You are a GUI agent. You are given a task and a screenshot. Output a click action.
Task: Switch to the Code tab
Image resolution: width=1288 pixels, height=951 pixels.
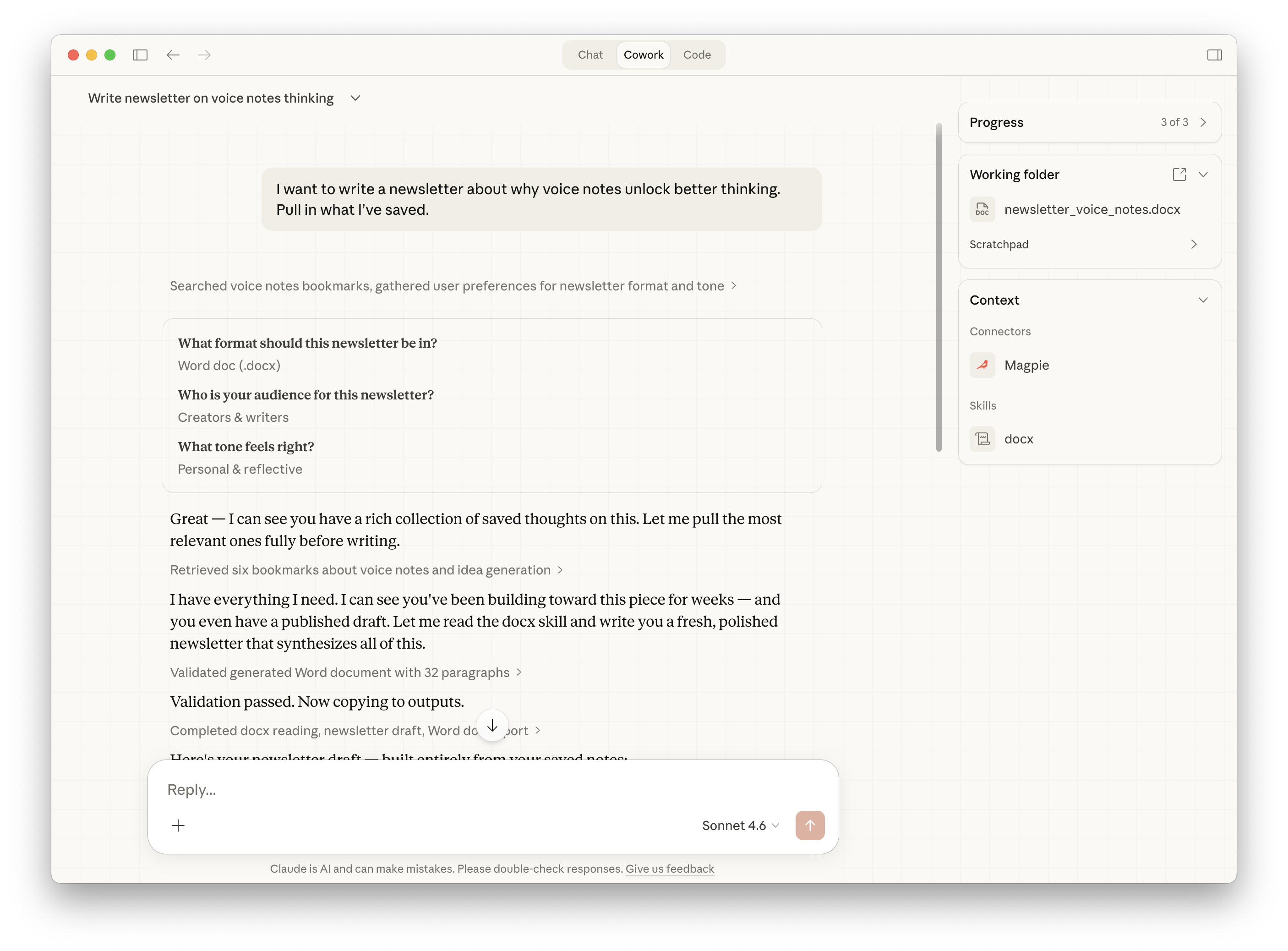(696, 55)
